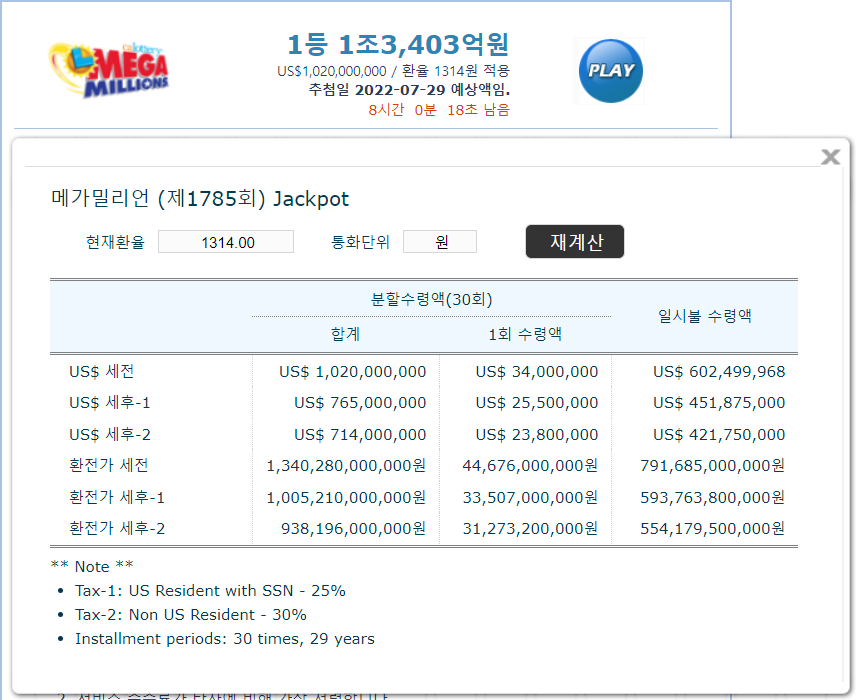Click the 31,273,200,000원 cell

tap(530, 528)
